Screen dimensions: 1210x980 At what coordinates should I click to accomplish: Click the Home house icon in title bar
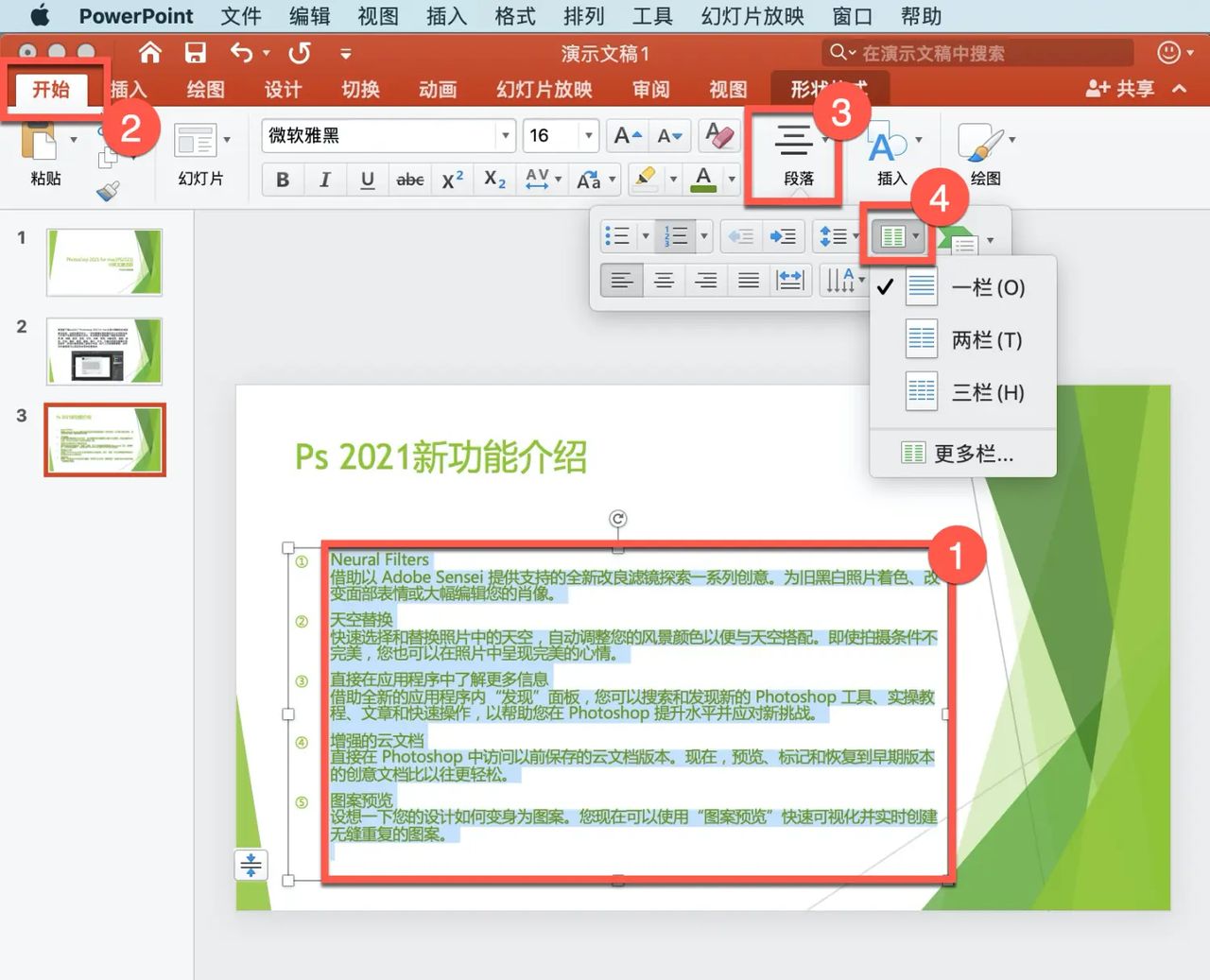point(150,52)
